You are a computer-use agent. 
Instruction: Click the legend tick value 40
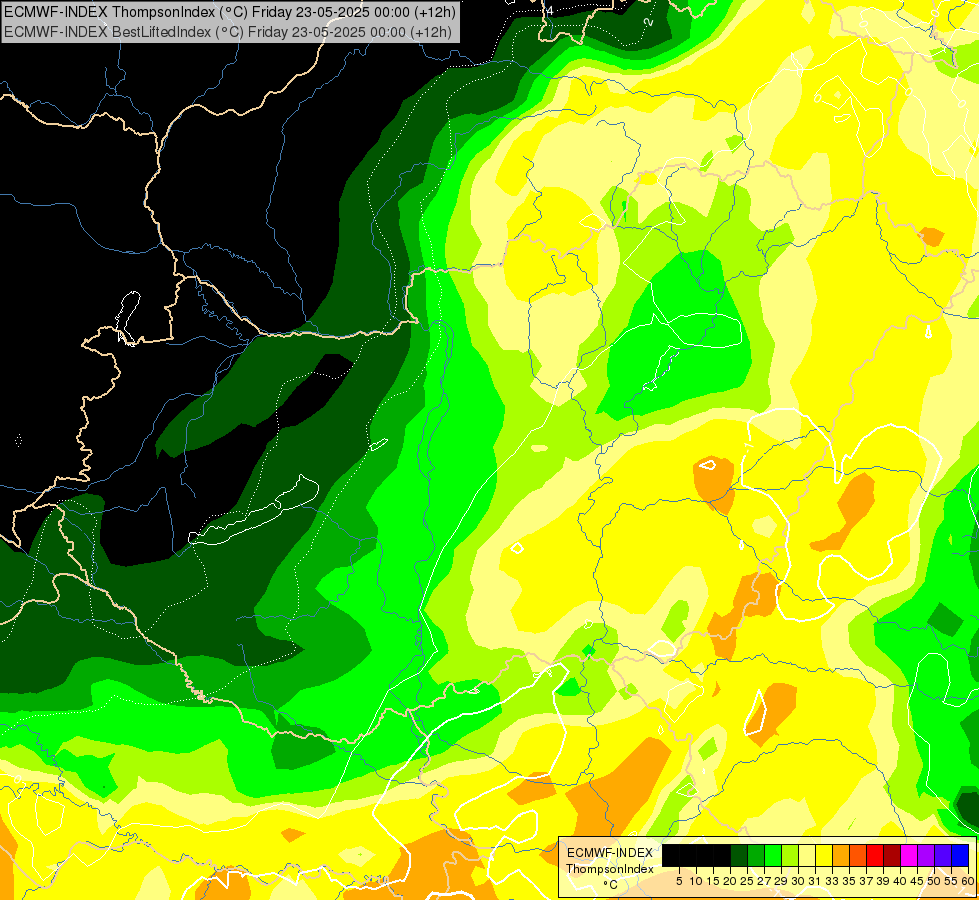point(900,881)
